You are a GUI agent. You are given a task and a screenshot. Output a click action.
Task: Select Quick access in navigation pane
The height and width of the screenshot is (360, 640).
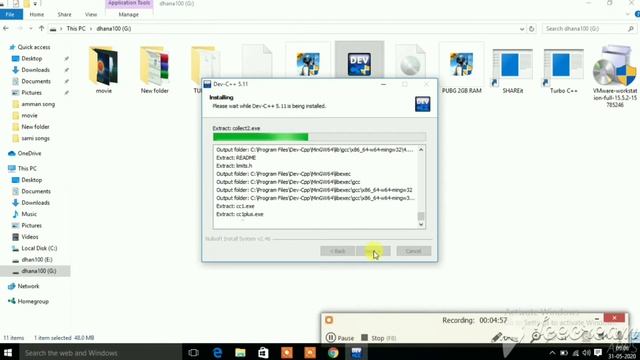pos(33,47)
